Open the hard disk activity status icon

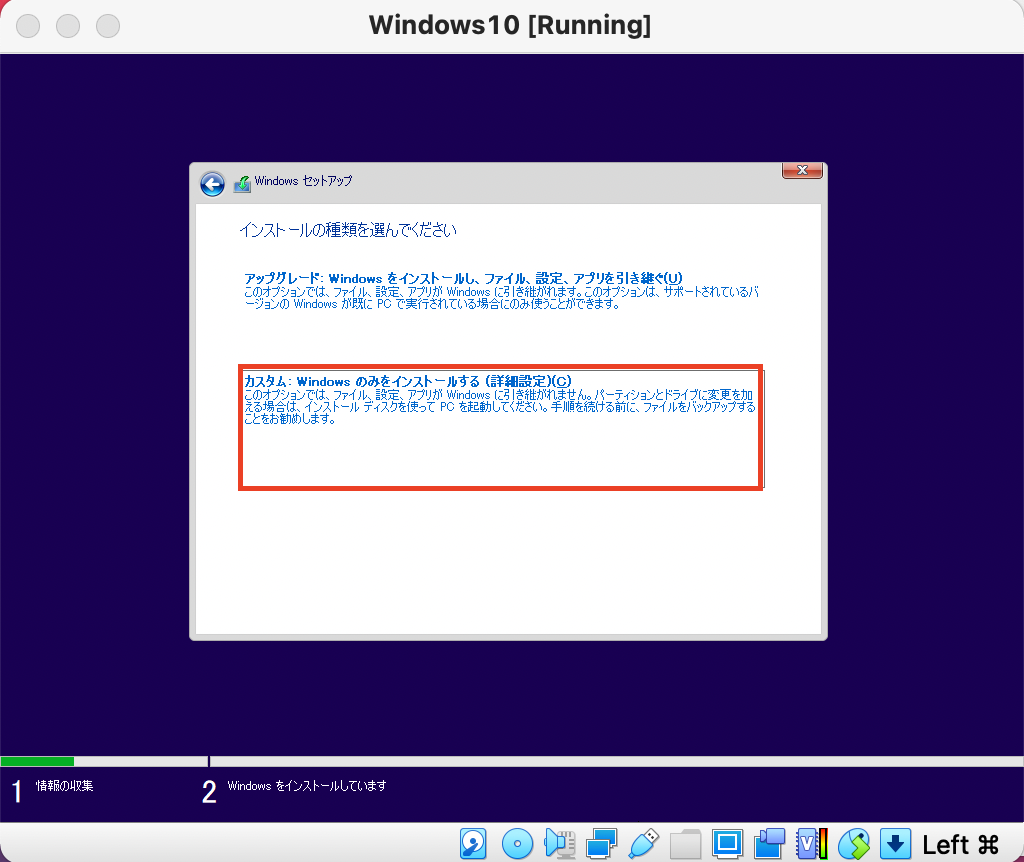tap(474, 843)
